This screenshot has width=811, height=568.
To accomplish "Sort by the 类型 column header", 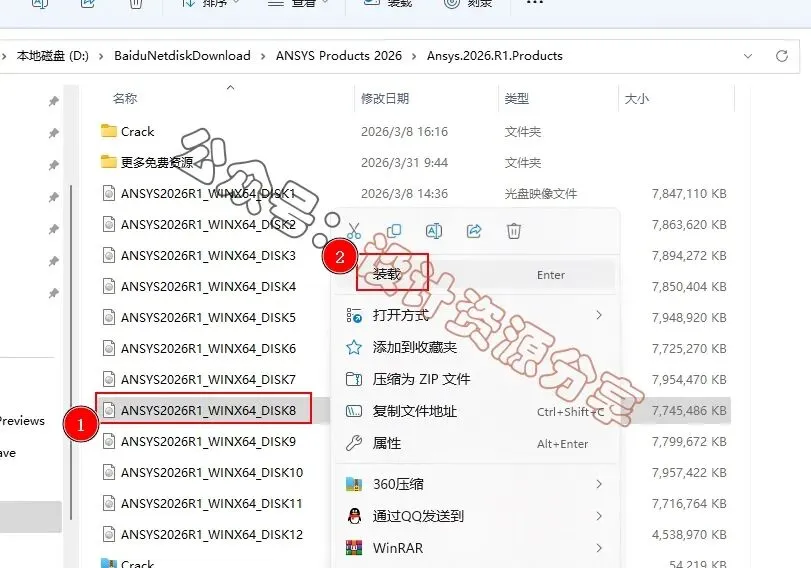I will pos(517,98).
